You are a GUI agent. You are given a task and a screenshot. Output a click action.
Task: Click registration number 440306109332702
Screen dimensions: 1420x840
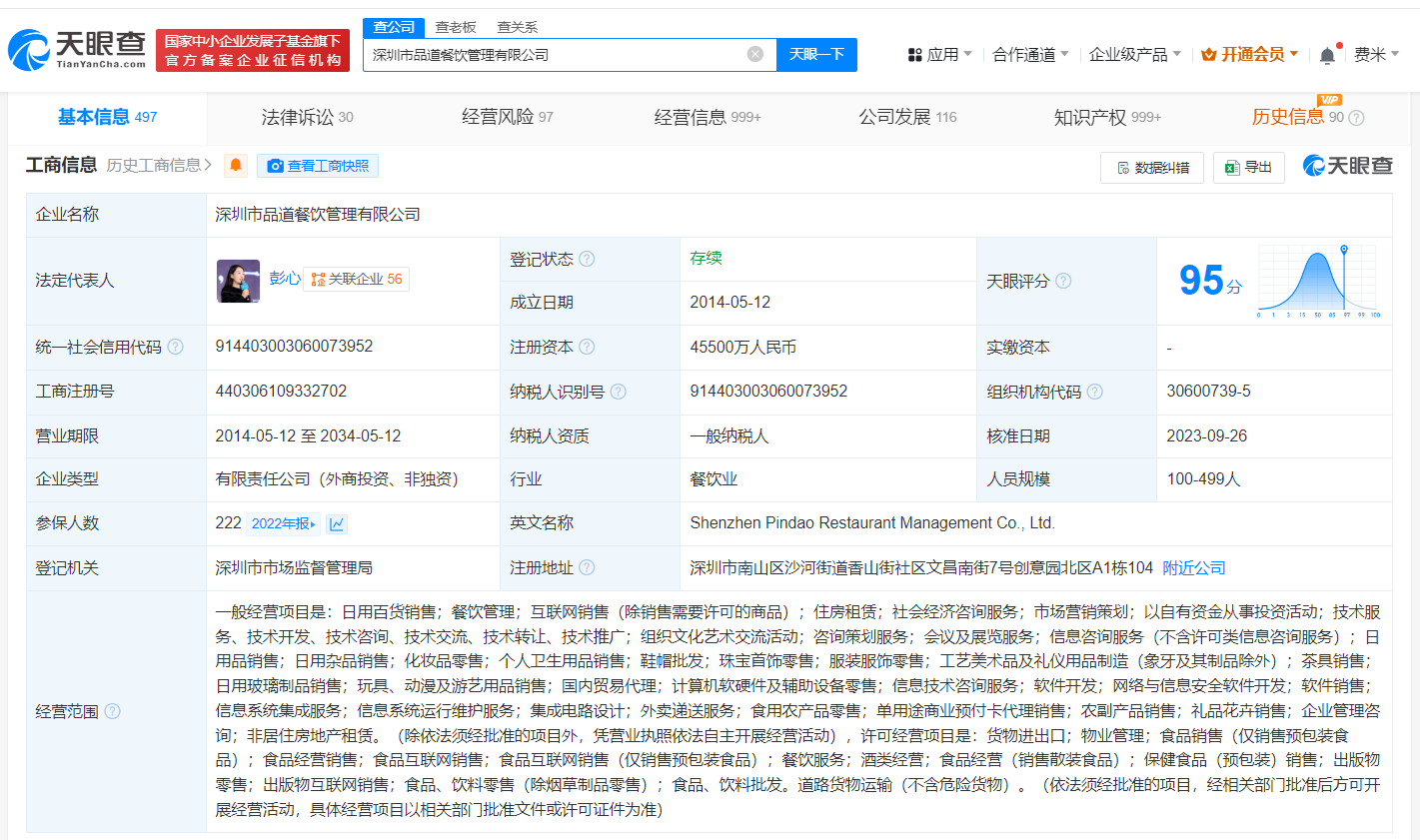(281, 391)
